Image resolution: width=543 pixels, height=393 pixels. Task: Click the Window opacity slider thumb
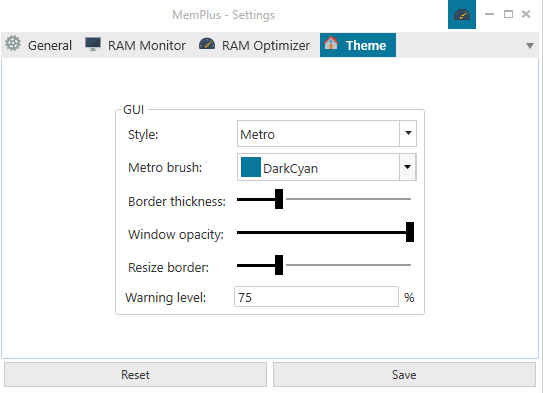410,232
